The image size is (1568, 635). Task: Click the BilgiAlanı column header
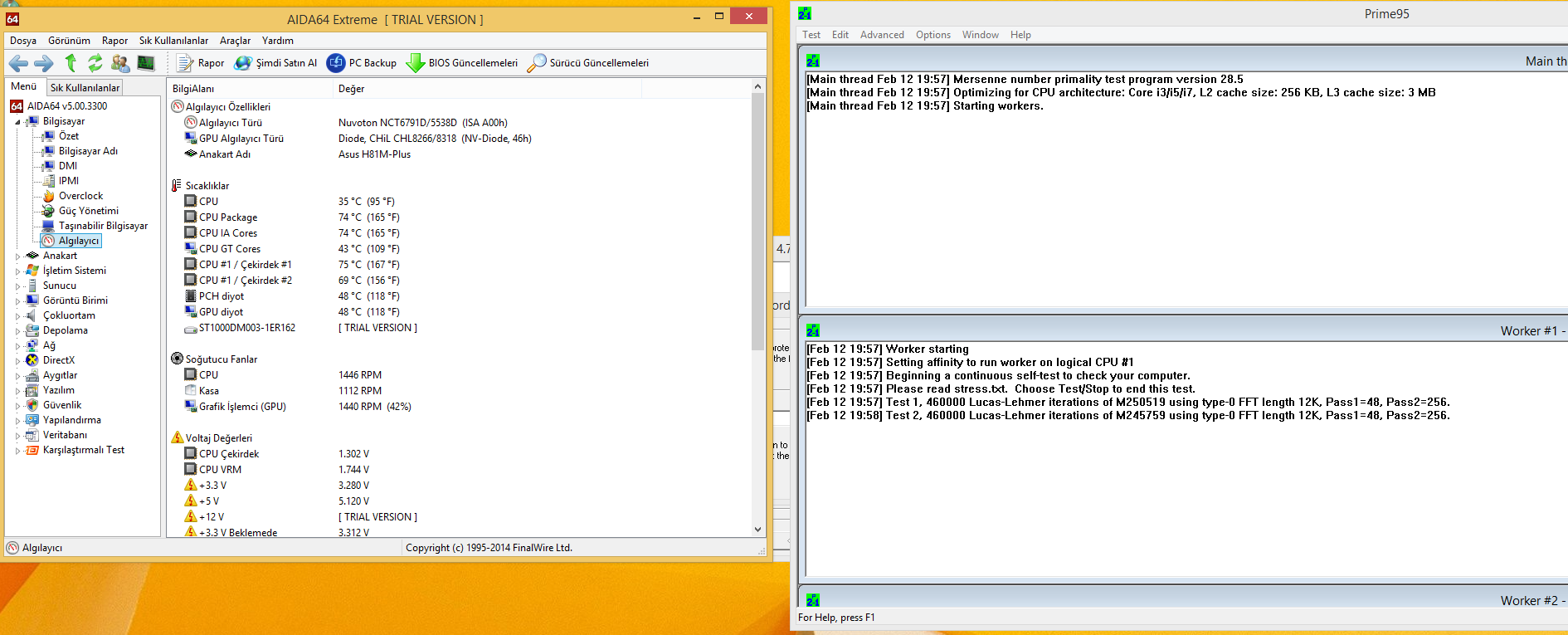coord(250,89)
